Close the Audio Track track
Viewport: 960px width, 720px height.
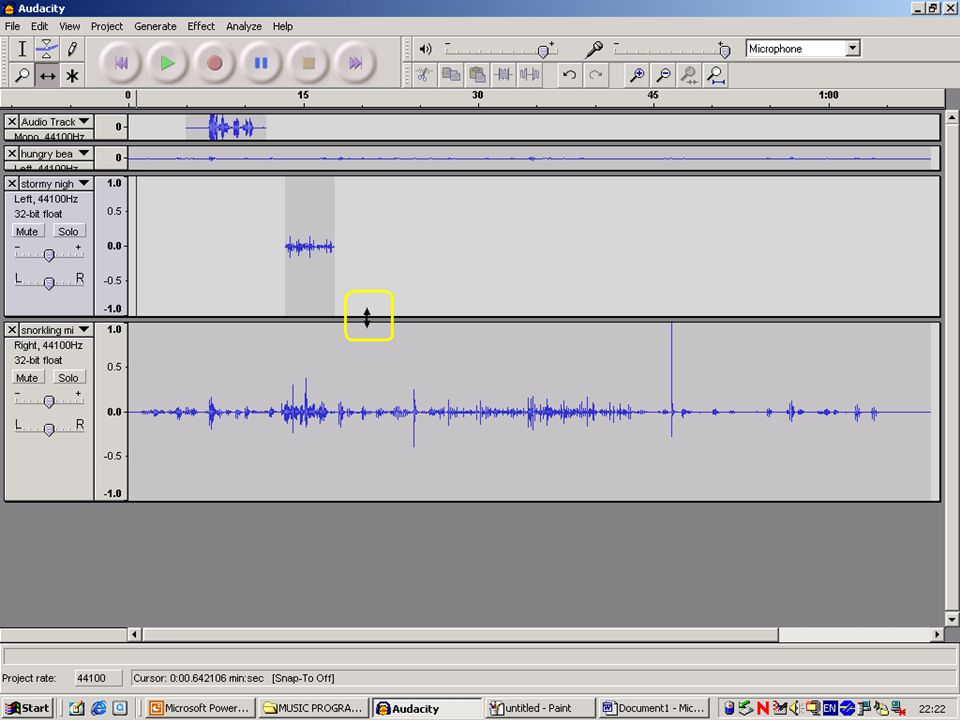click(12, 122)
